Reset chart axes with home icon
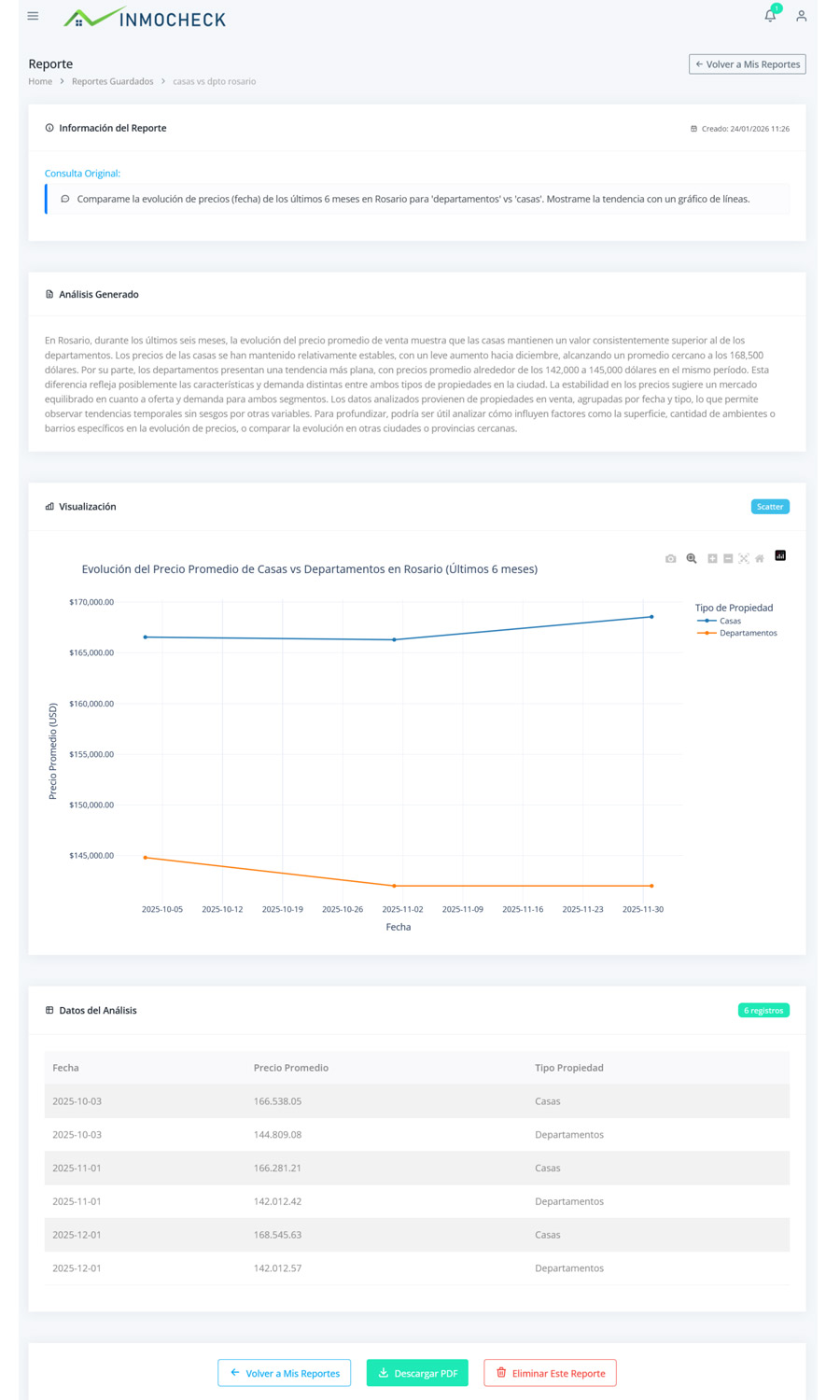Image resolution: width=840 pixels, height=1400 pixels. [760, 558]
